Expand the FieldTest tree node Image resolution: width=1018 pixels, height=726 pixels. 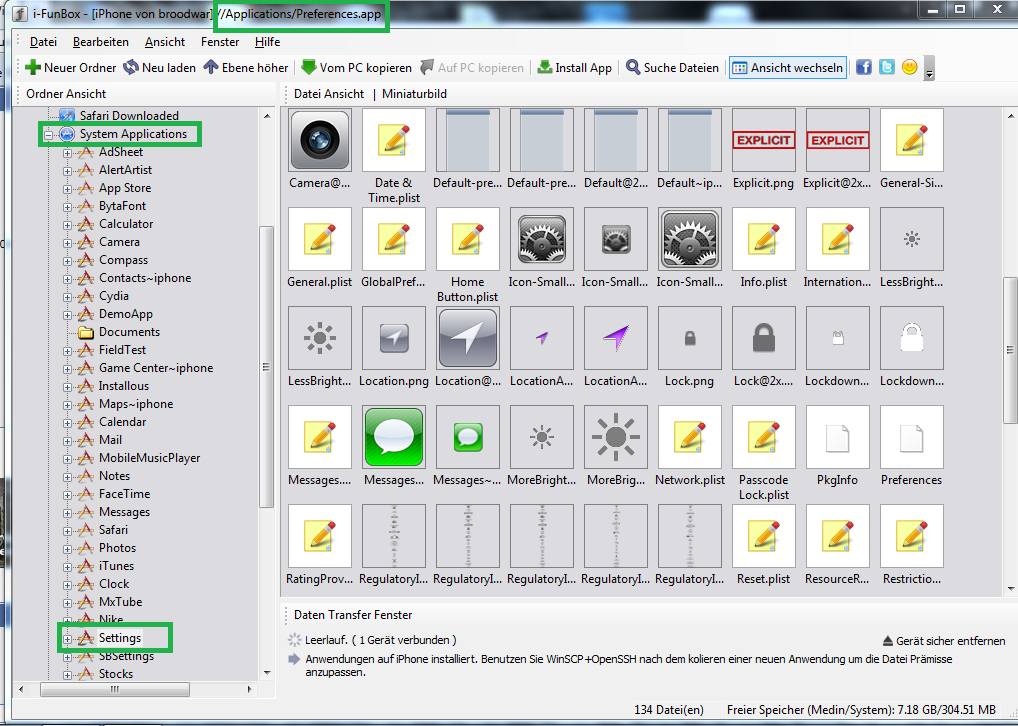[68, 351]
